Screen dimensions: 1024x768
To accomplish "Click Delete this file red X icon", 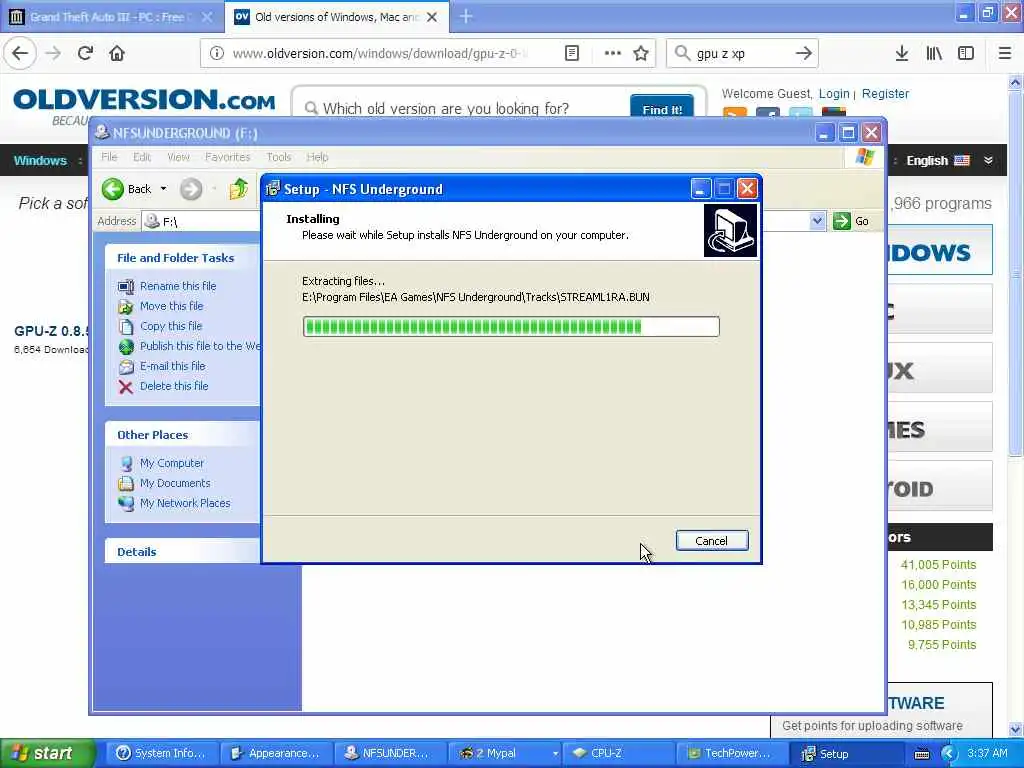I will click(125, 387).
